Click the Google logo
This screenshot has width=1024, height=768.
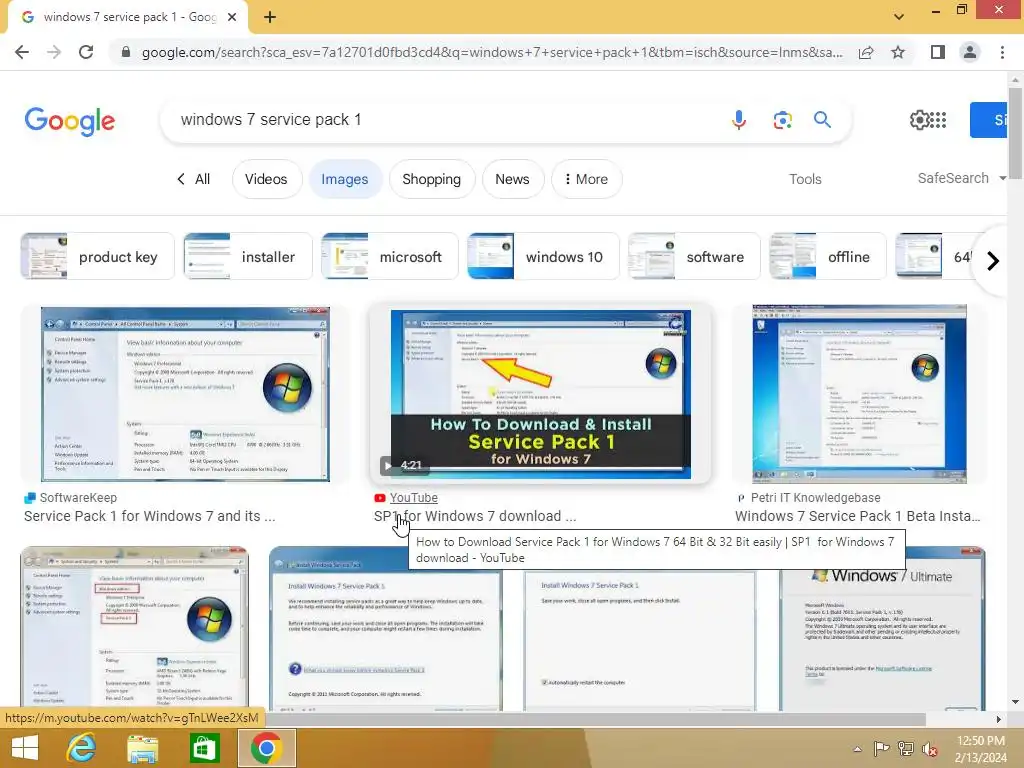70,121
